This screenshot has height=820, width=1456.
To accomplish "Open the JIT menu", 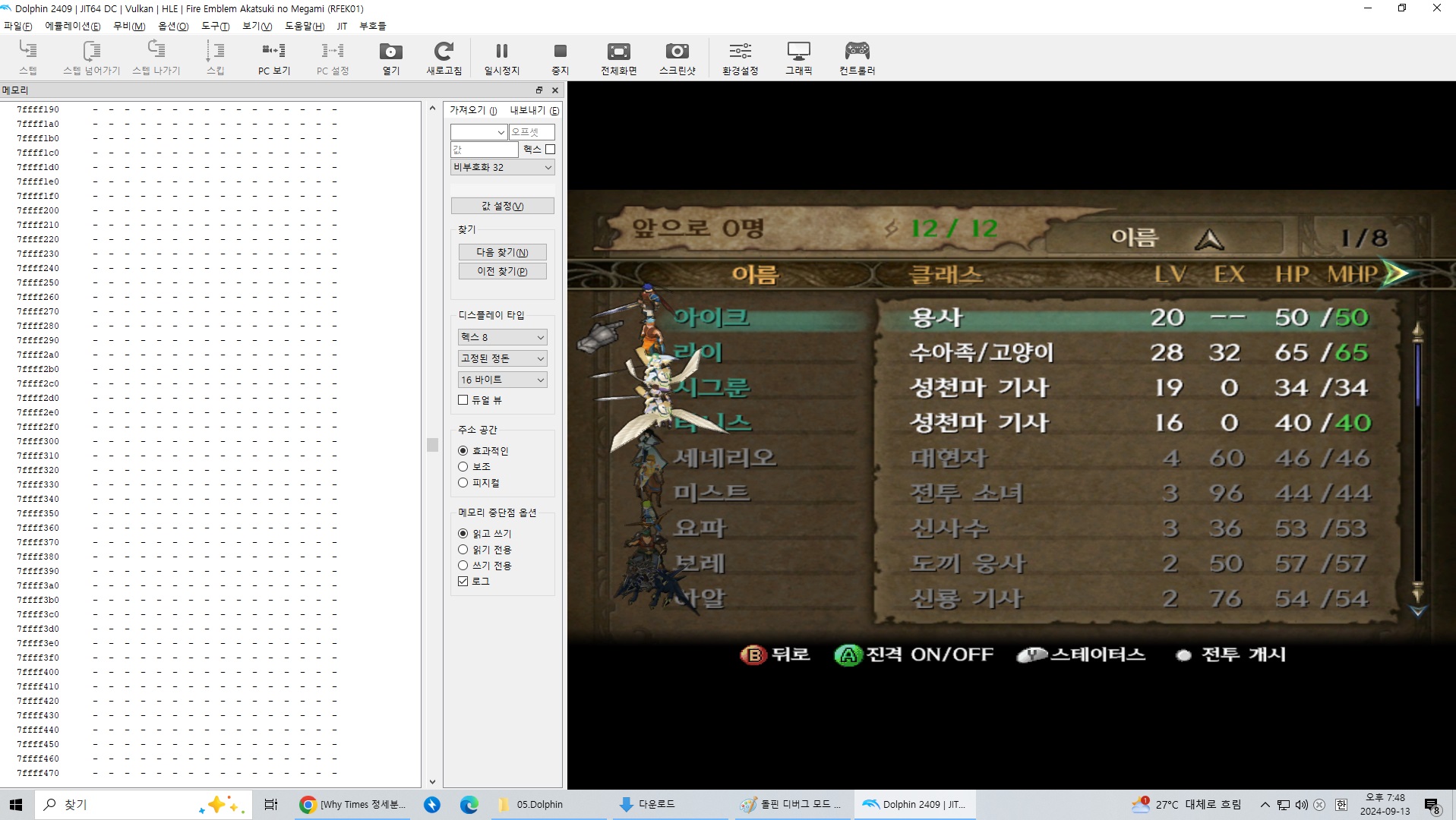I will pos(342,26).
